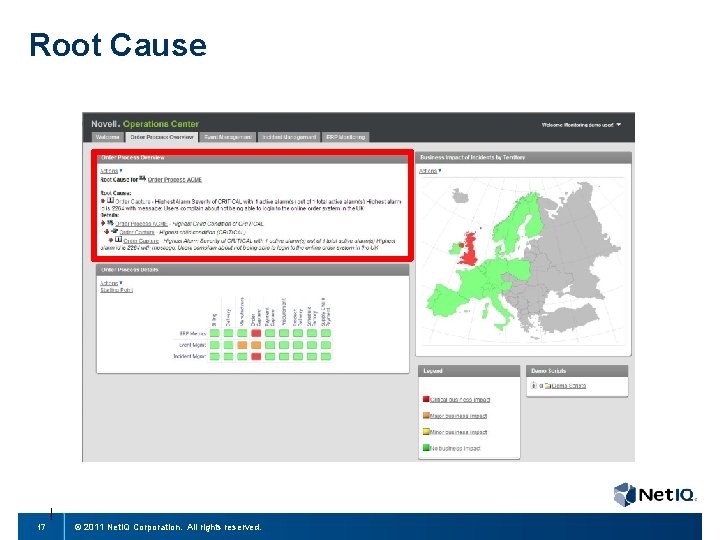Click the green Ireland region on the map
This screenshot has height=540, width=720.
(x=456, y=249)
